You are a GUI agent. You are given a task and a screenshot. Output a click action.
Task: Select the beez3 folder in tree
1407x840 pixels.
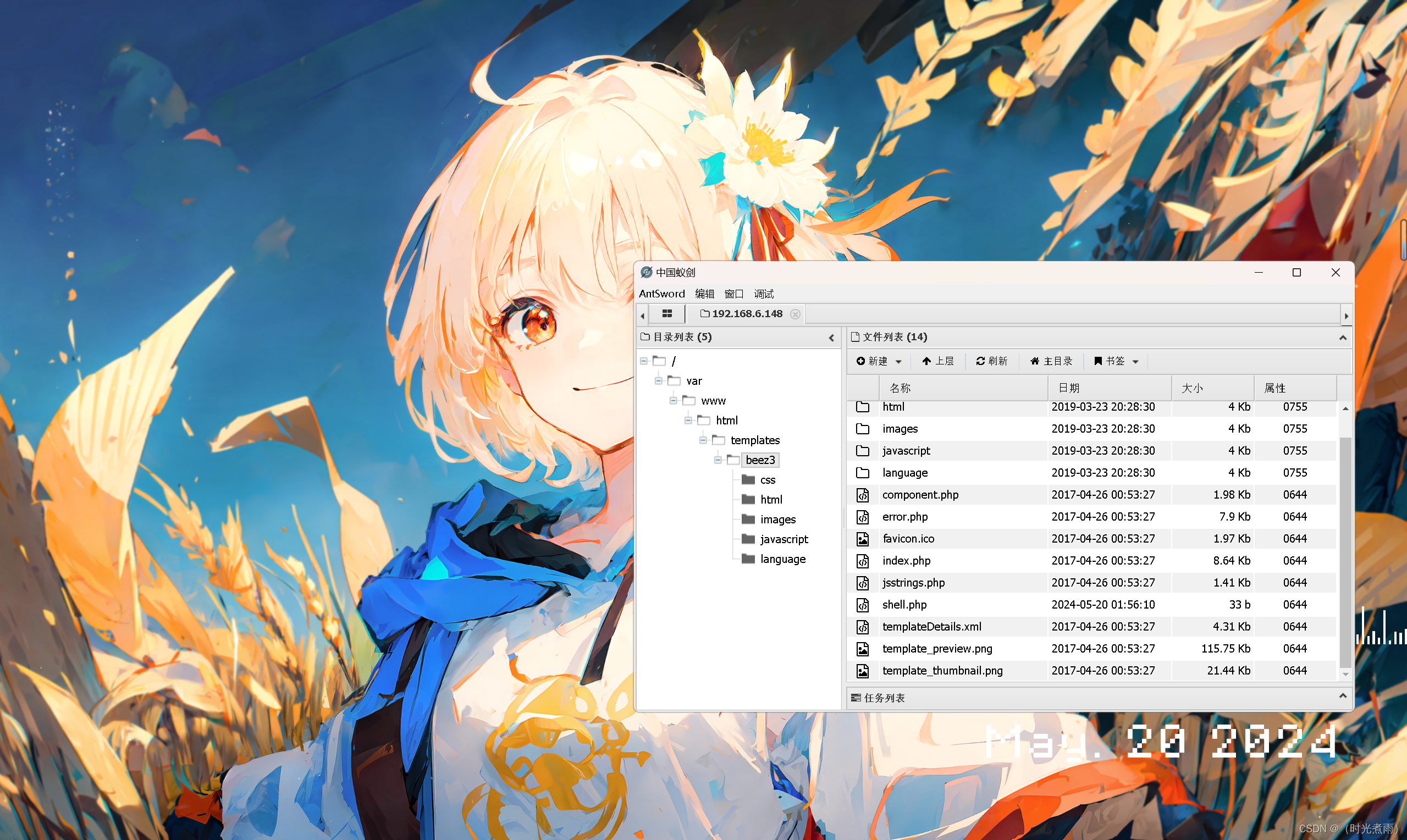[x=760, y=460]
